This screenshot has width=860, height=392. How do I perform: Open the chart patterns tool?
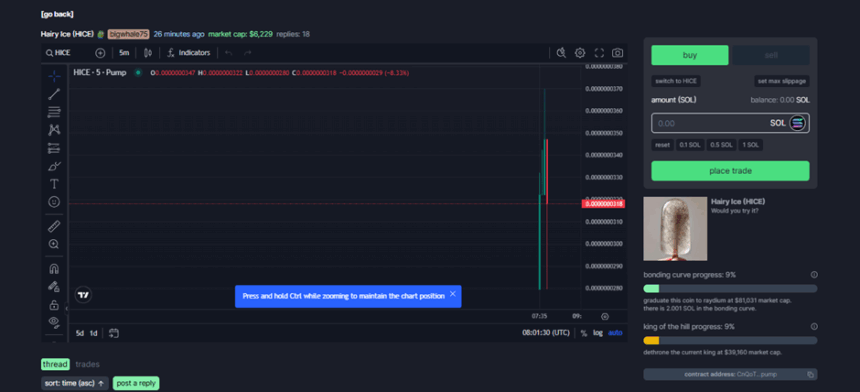(54, 130)
